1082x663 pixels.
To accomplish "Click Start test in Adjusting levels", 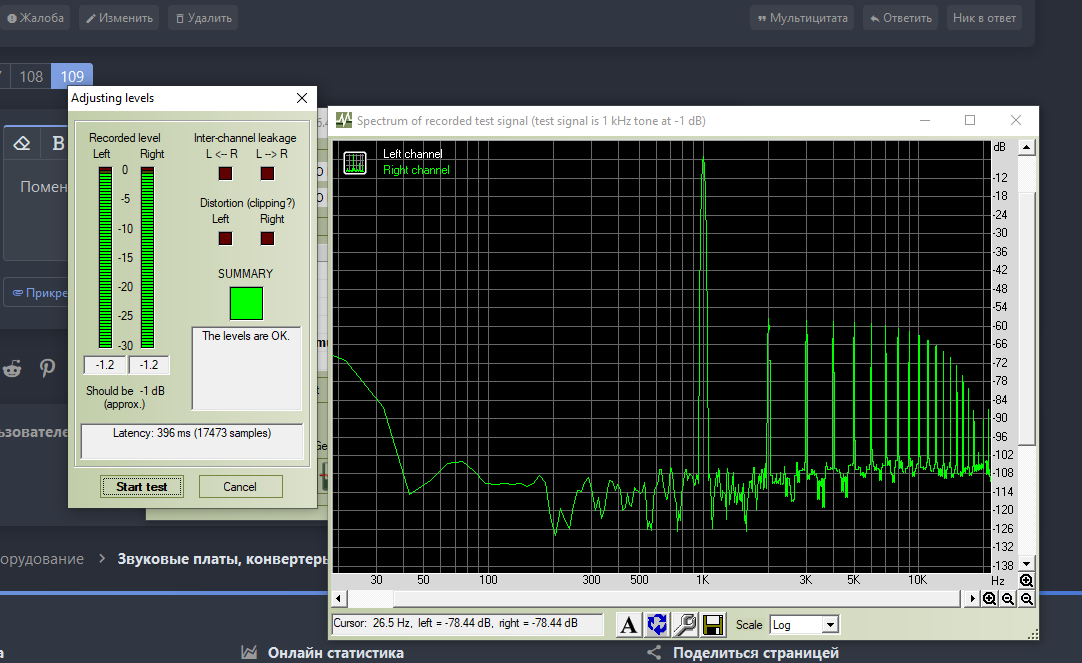I will [x=141, y=486].
